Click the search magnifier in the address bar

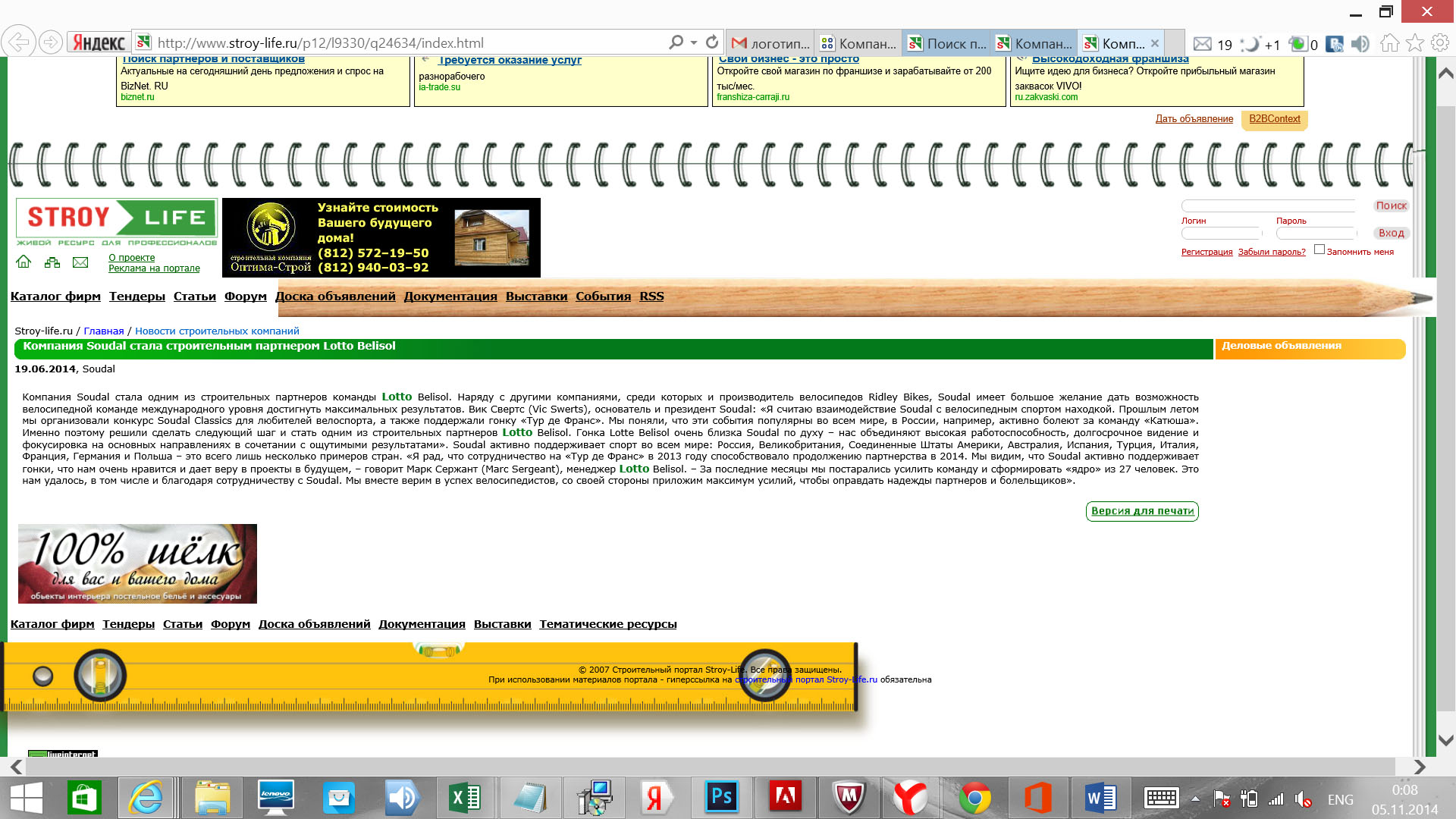(x=676, y=42)
